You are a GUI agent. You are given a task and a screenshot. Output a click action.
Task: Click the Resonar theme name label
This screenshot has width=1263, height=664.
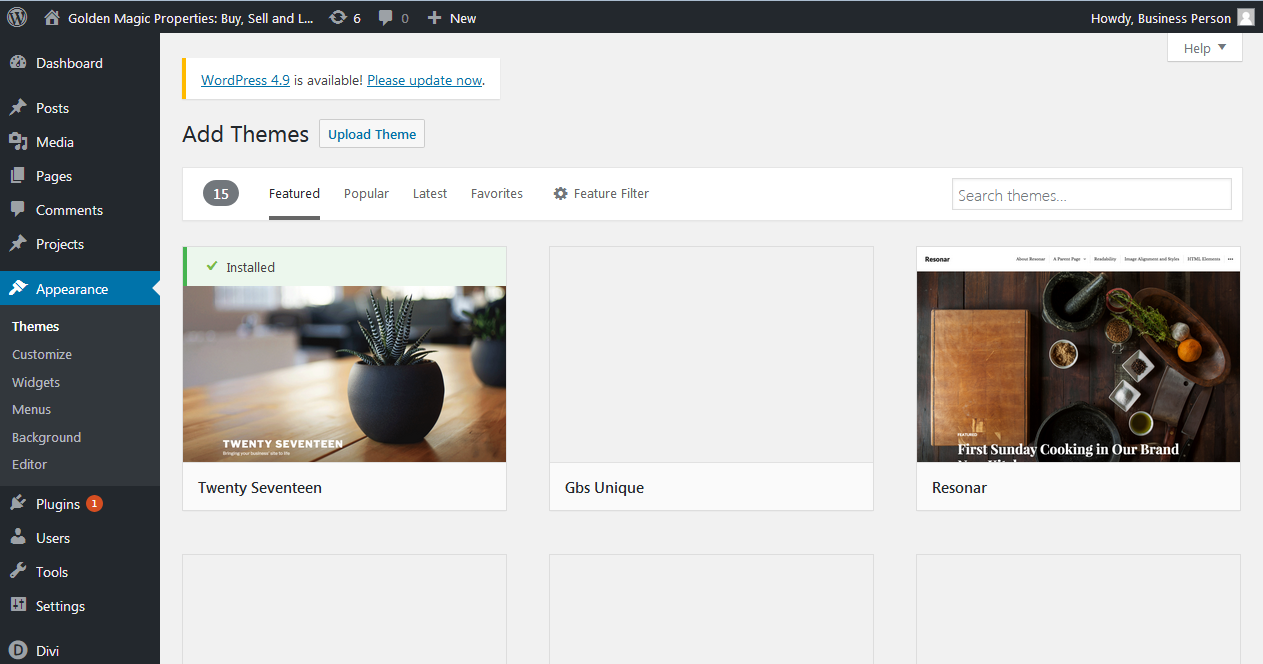click(x=959, y=488)
